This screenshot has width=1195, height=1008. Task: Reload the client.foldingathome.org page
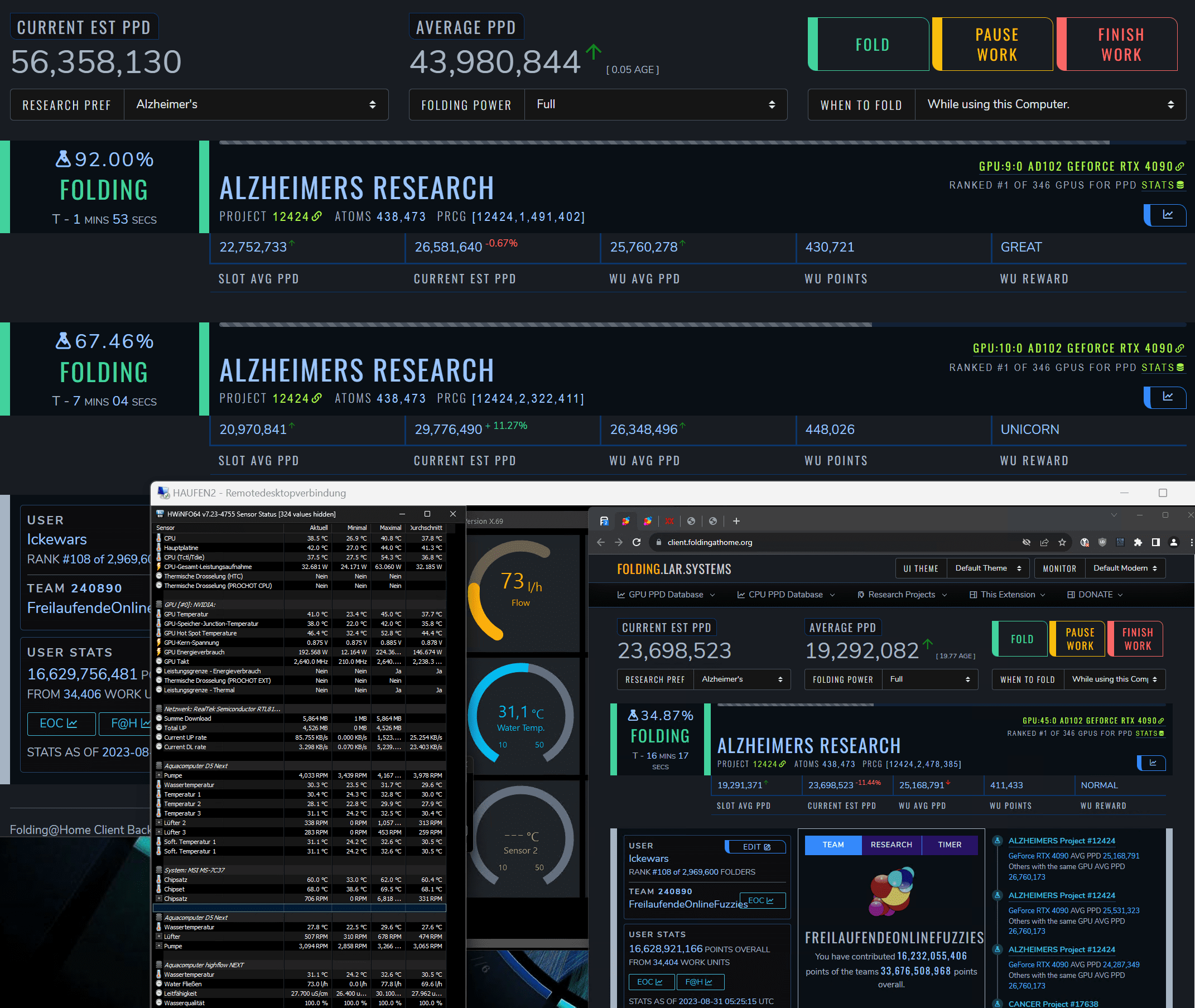[636, 542]
